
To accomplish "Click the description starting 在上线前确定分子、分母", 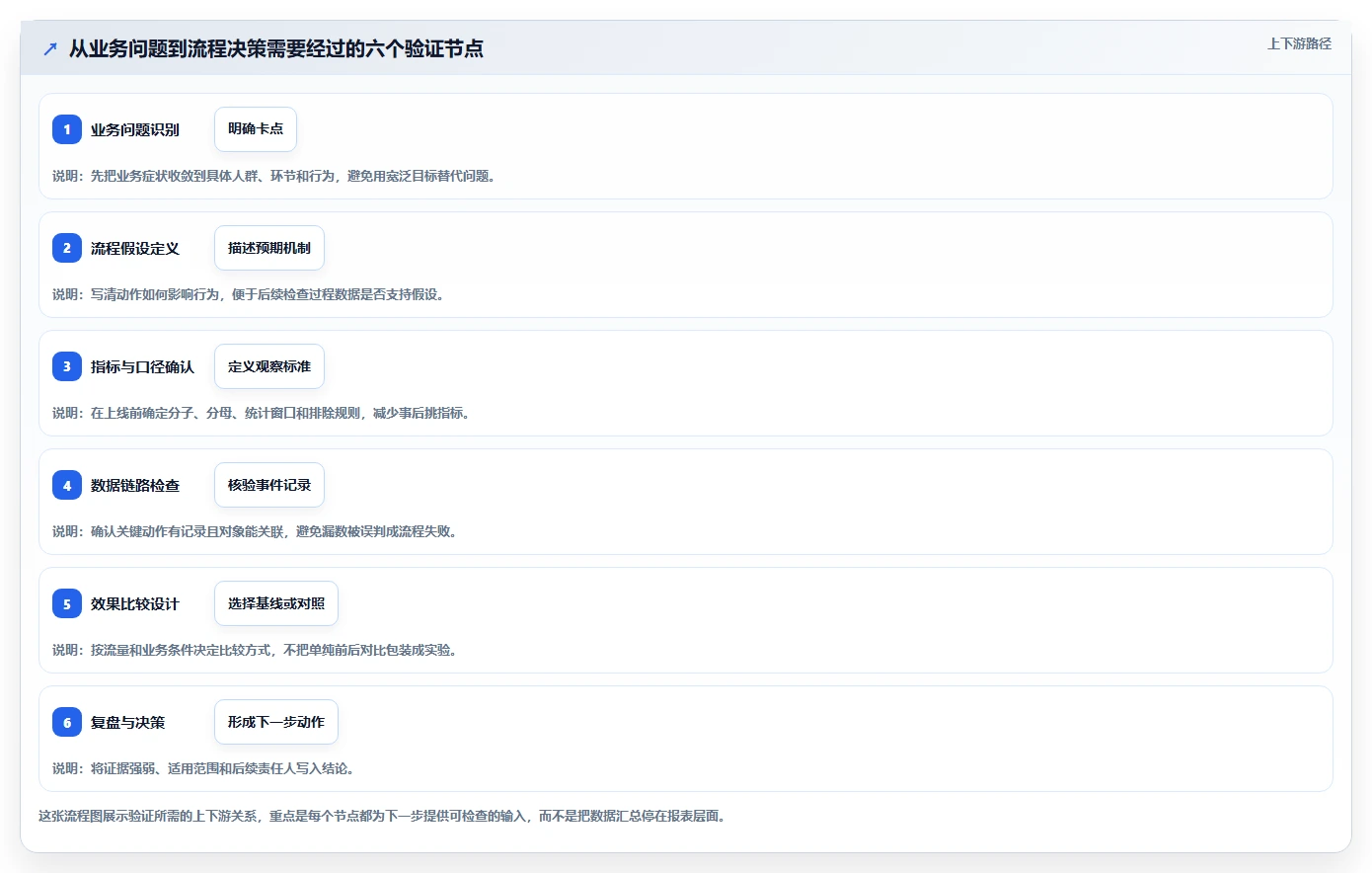I will (x=264, y=413).
